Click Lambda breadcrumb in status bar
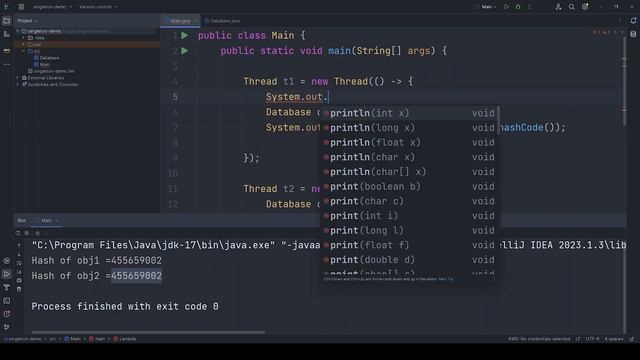This screenshot has width=640, height=360. tap(125, 339)
